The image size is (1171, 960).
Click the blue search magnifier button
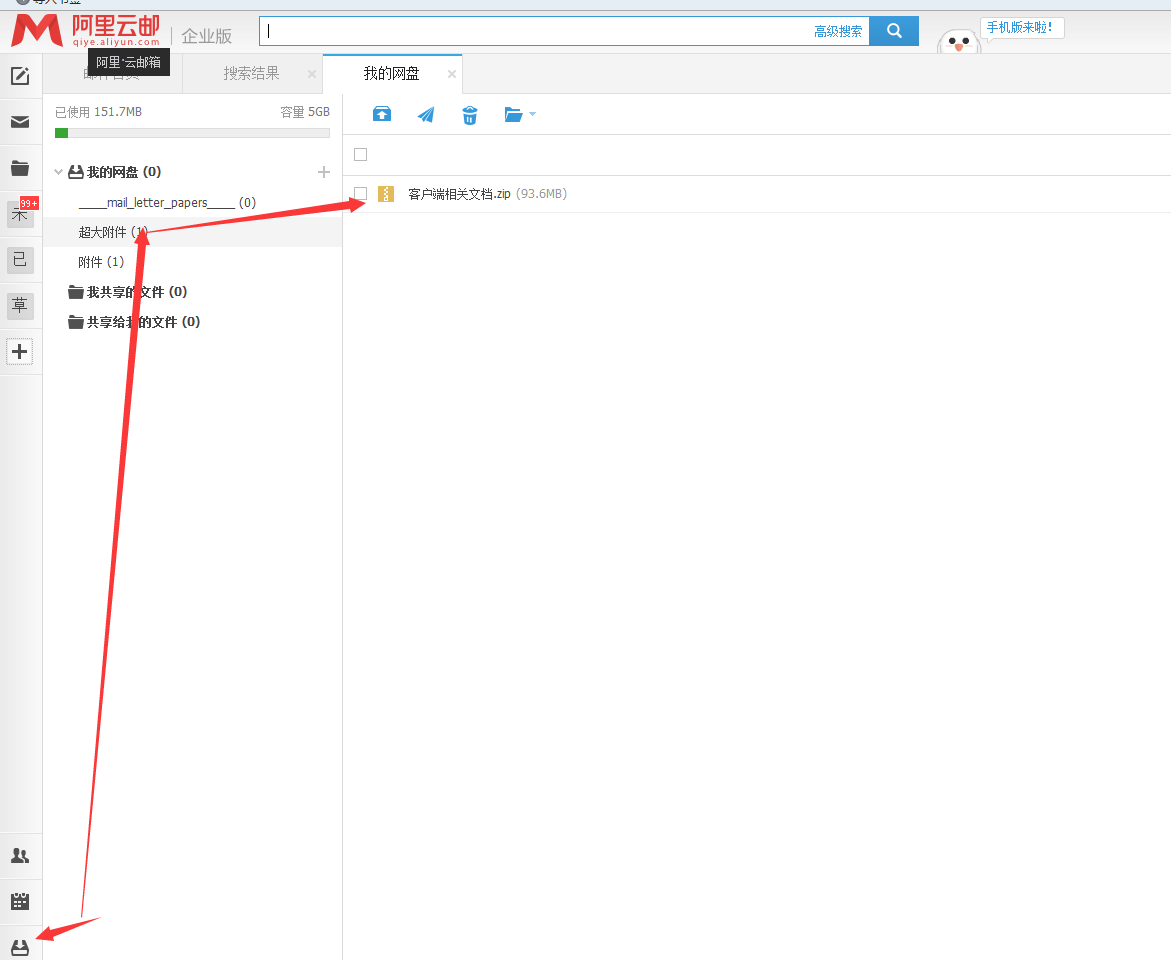(894, 31)
